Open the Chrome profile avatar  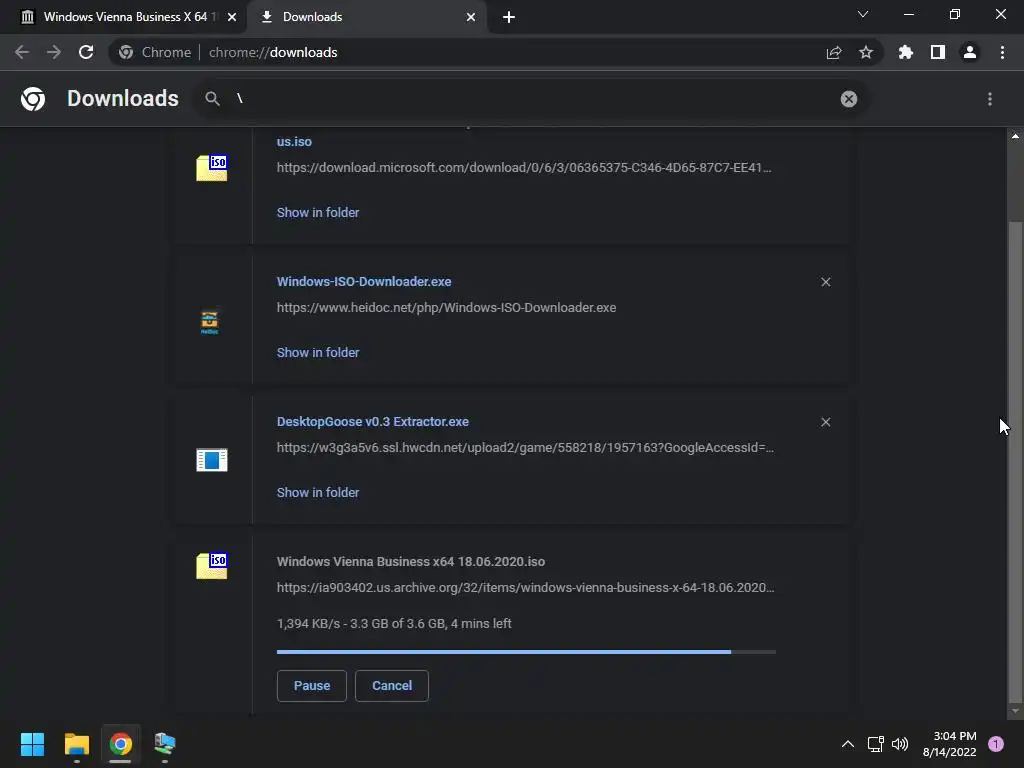970,52
